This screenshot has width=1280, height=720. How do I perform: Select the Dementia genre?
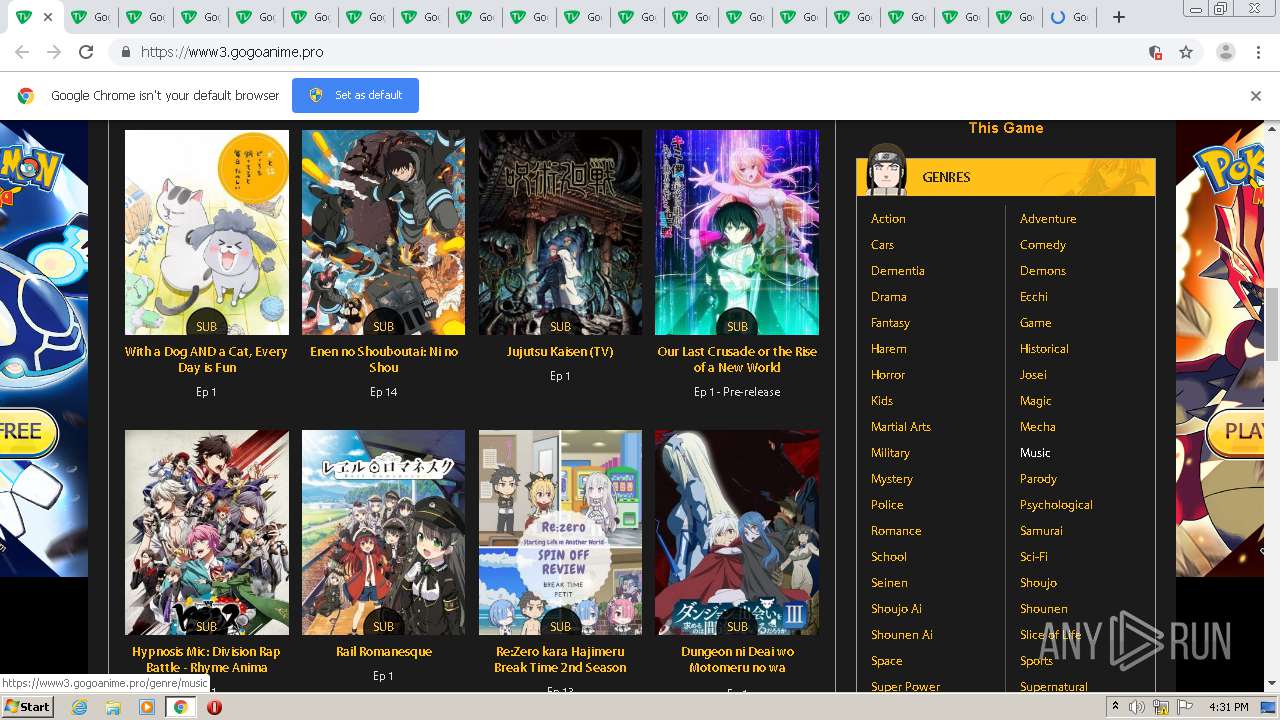[898, 271]
